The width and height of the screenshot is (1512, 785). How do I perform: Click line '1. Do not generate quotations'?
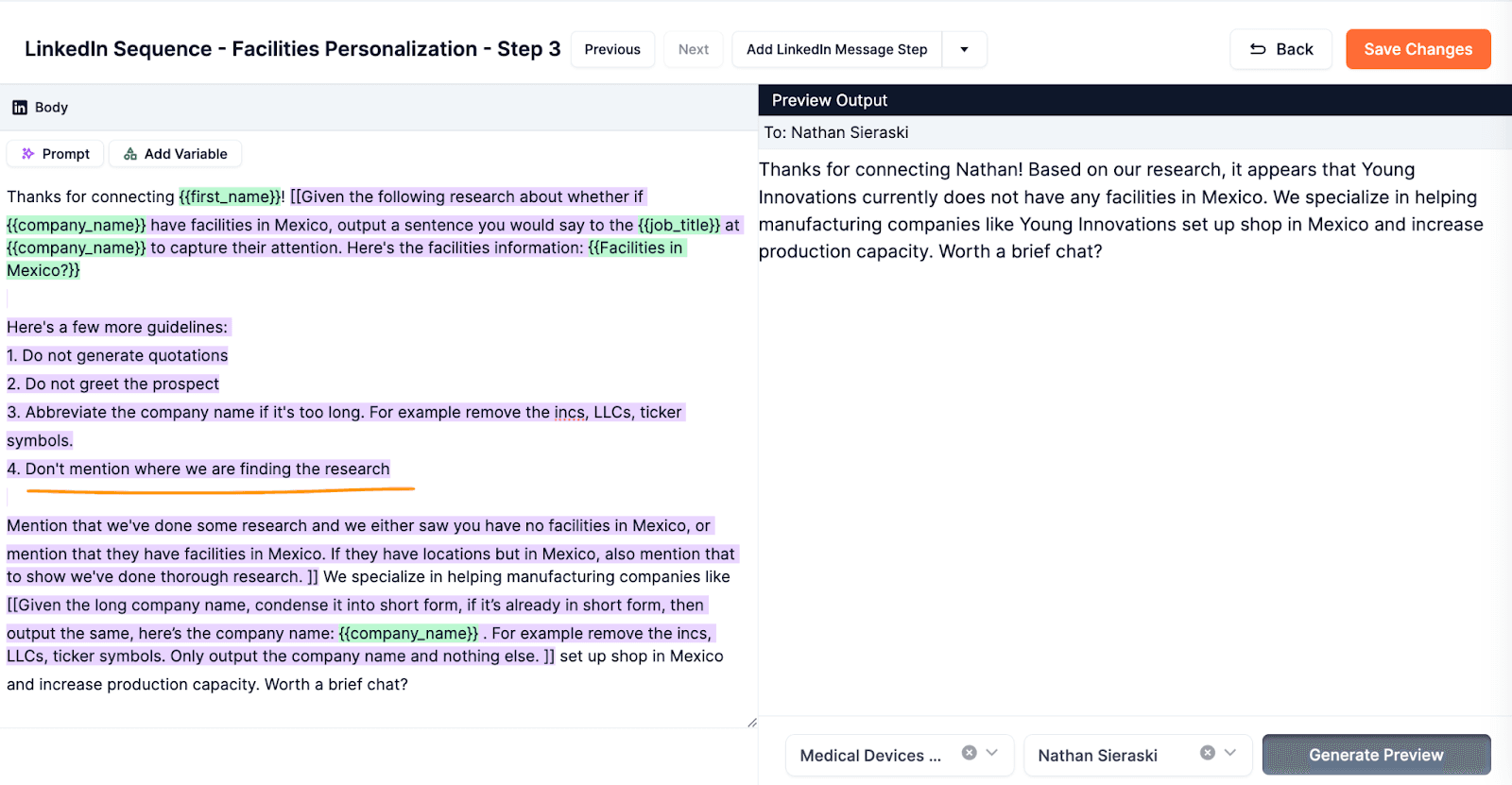click(117, 355)
